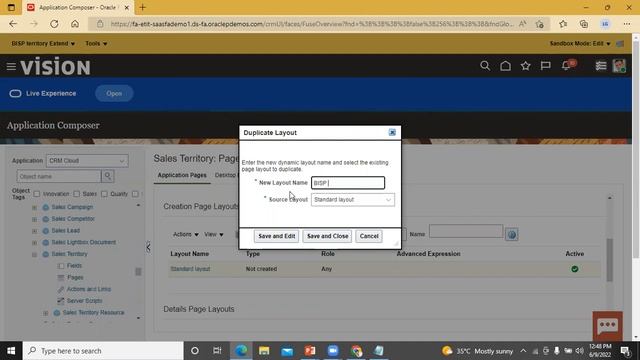Toggle the Live Experience switch
640x360 pixels.
(16, 93)
